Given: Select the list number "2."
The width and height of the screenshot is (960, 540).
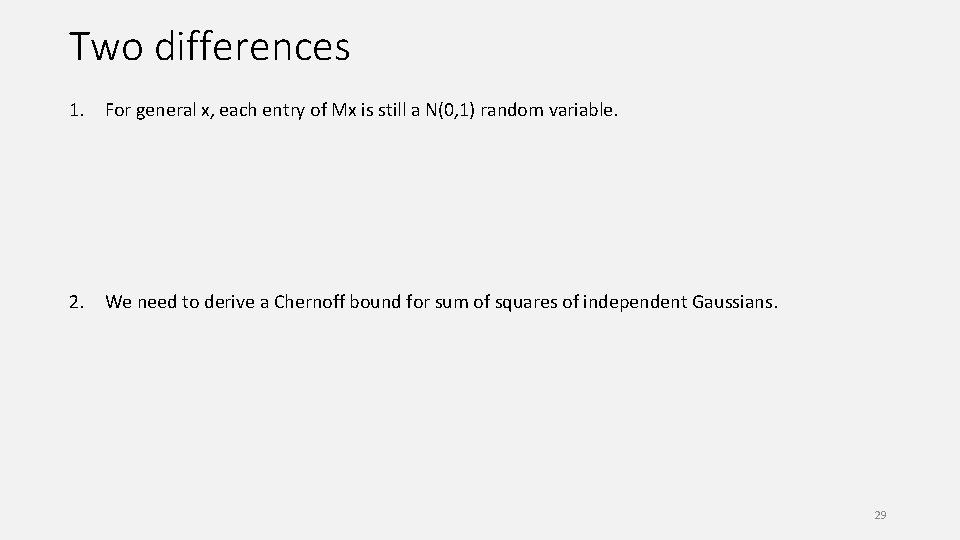Looking at the screenshot, I should [x=76, y=301].
